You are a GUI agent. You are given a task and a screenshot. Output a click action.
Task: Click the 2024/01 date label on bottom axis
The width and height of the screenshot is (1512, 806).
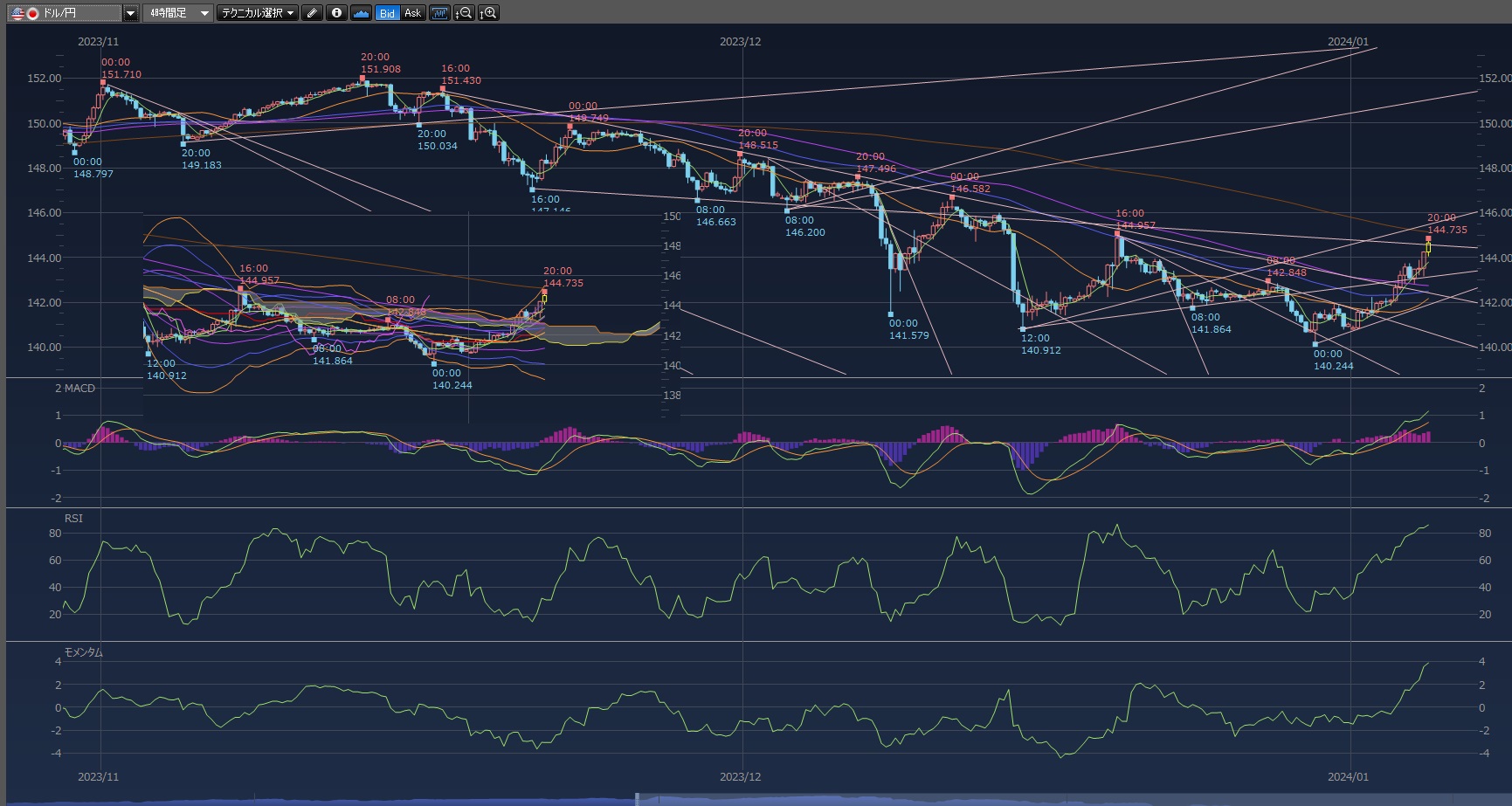1348,776
